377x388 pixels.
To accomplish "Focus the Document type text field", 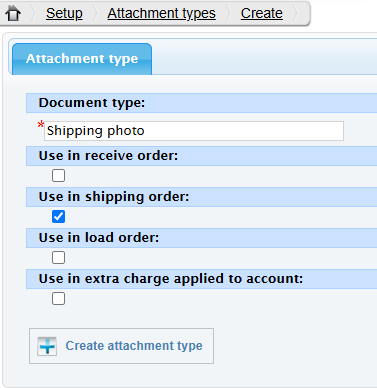I will (194, 131).
